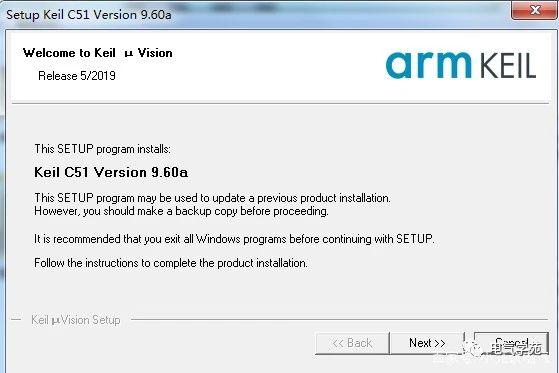Click the KEIL wordmark beside arm logo

tap(508, 66)
